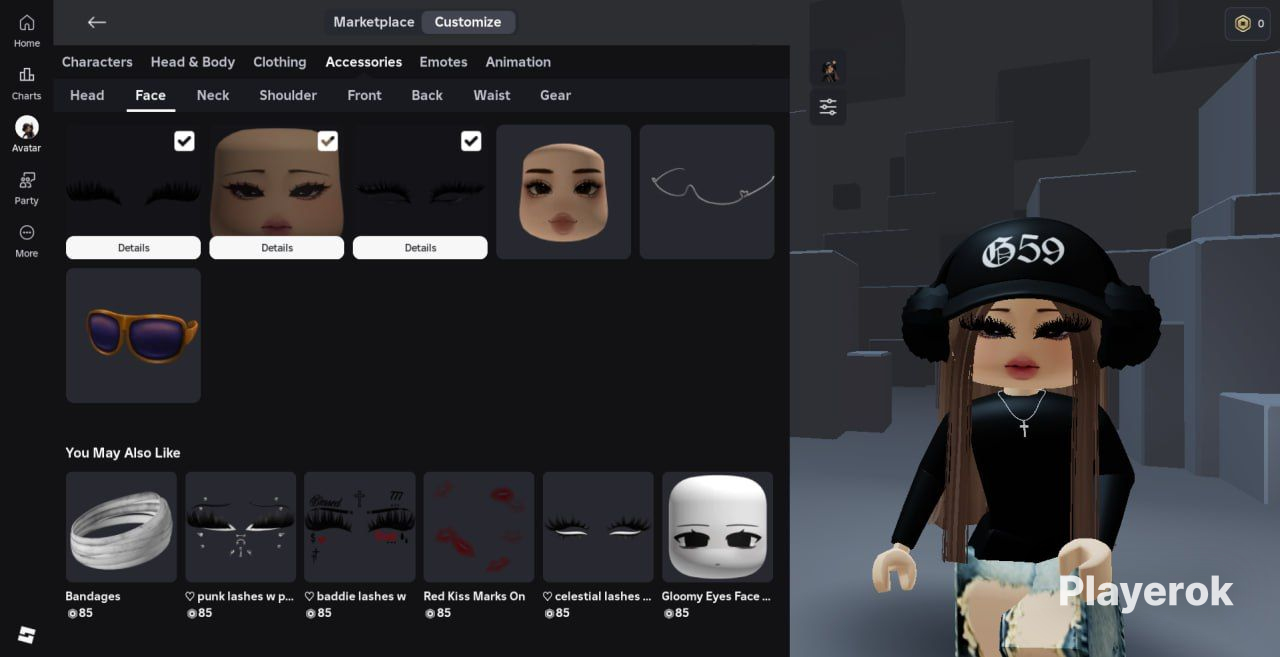The width and height of the screenshot is (1280, 657).
Task: Open the avatar preview thumbnail button
Action: (828, 69)
